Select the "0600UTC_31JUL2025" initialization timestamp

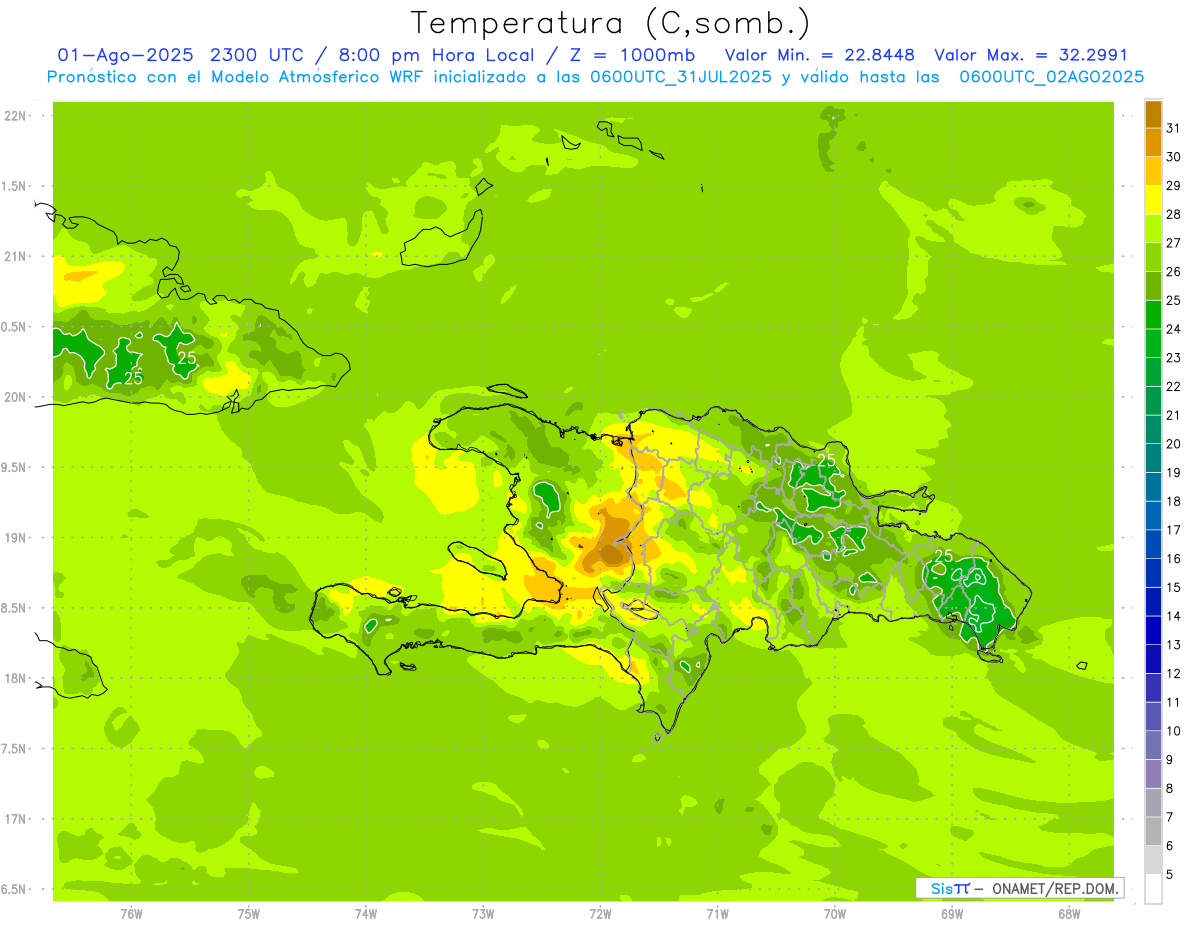tap(681, 77)
